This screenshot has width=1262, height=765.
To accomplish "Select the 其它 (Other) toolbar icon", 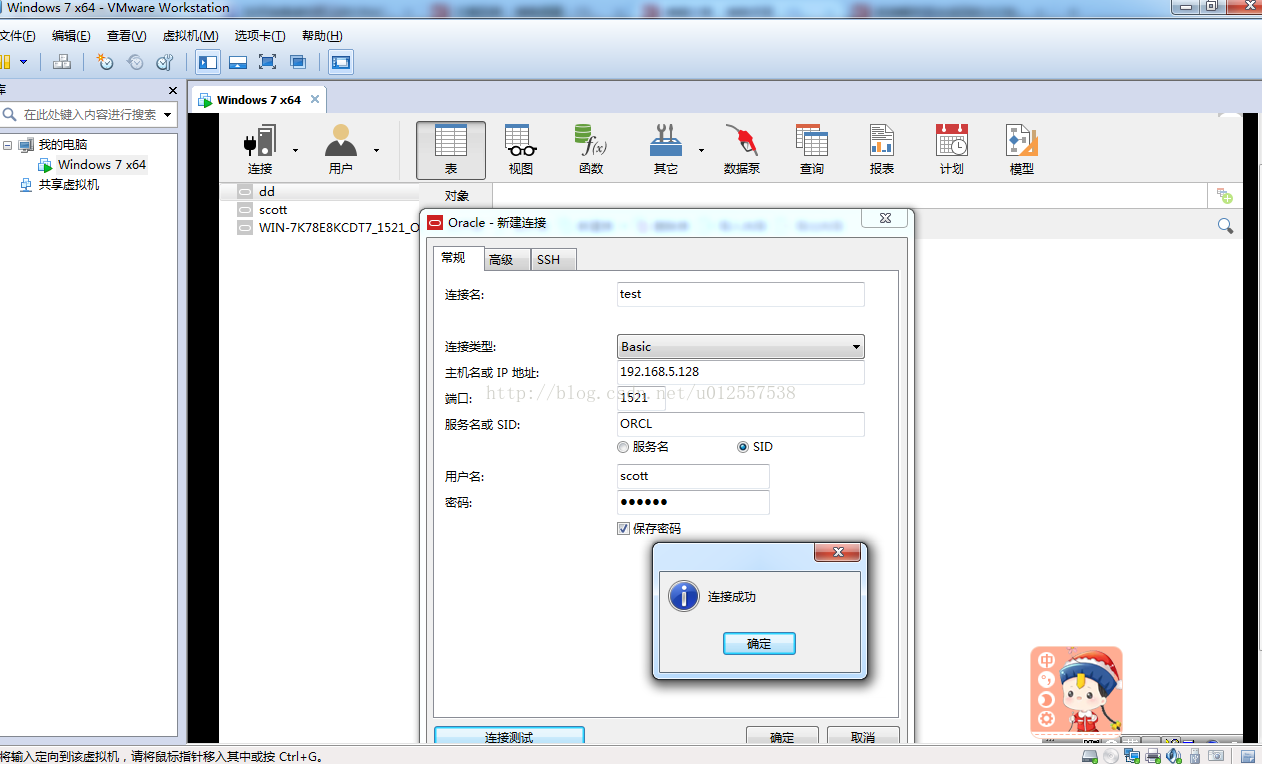I will click(666, 150).
